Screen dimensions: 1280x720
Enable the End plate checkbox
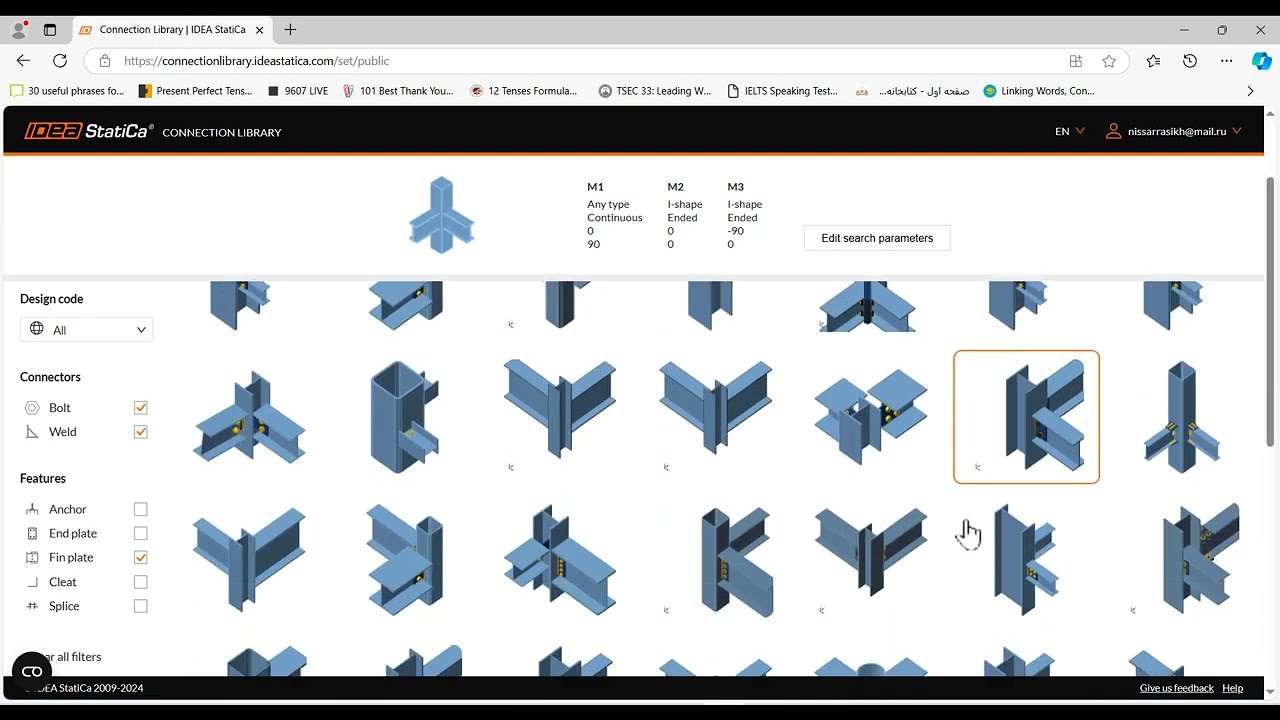(140, 534)
